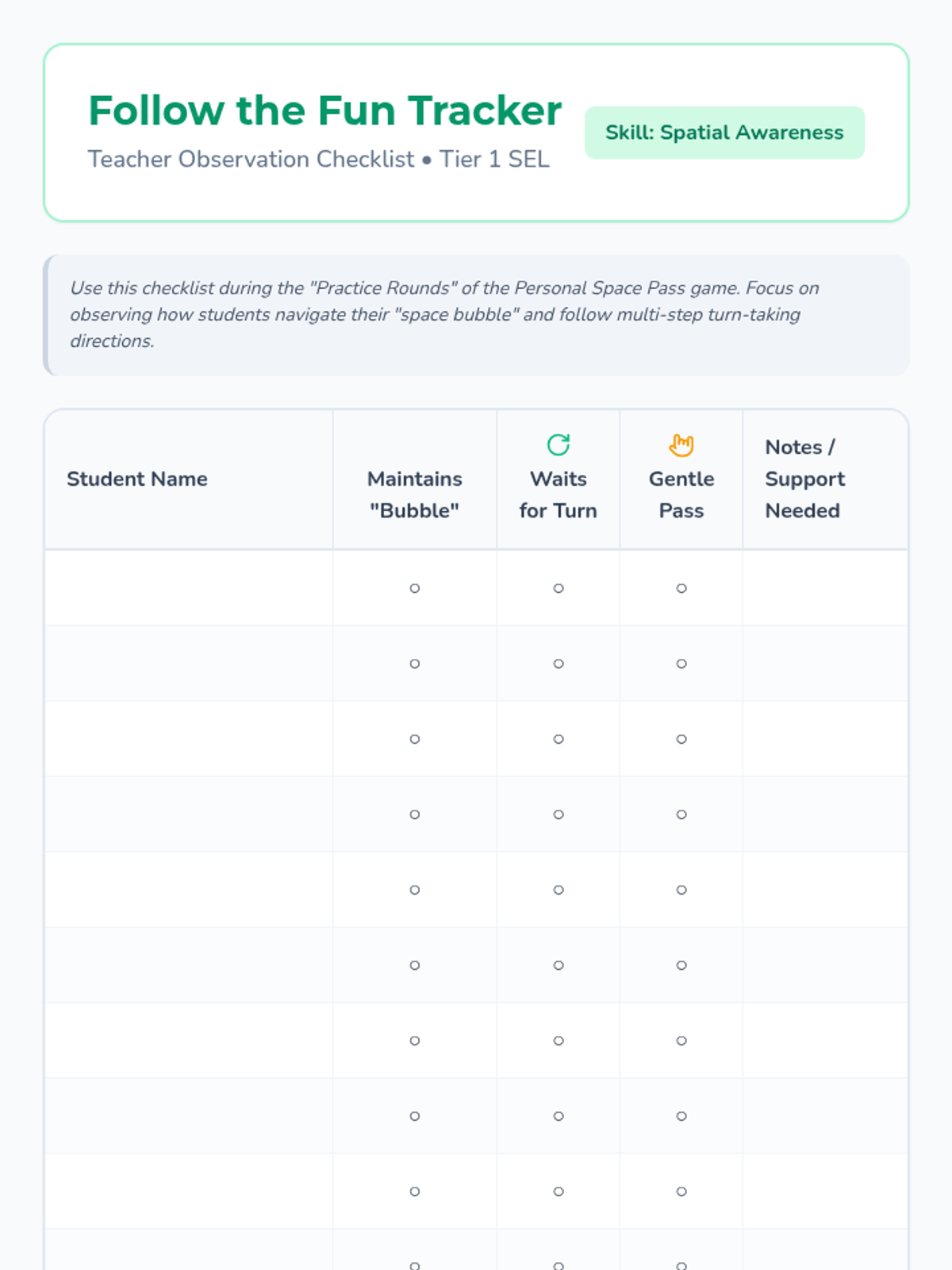This screenshot has height=1270, width=952.
Task: Click the green refresh icon above Waits for Turn
Action: [559, 444]
